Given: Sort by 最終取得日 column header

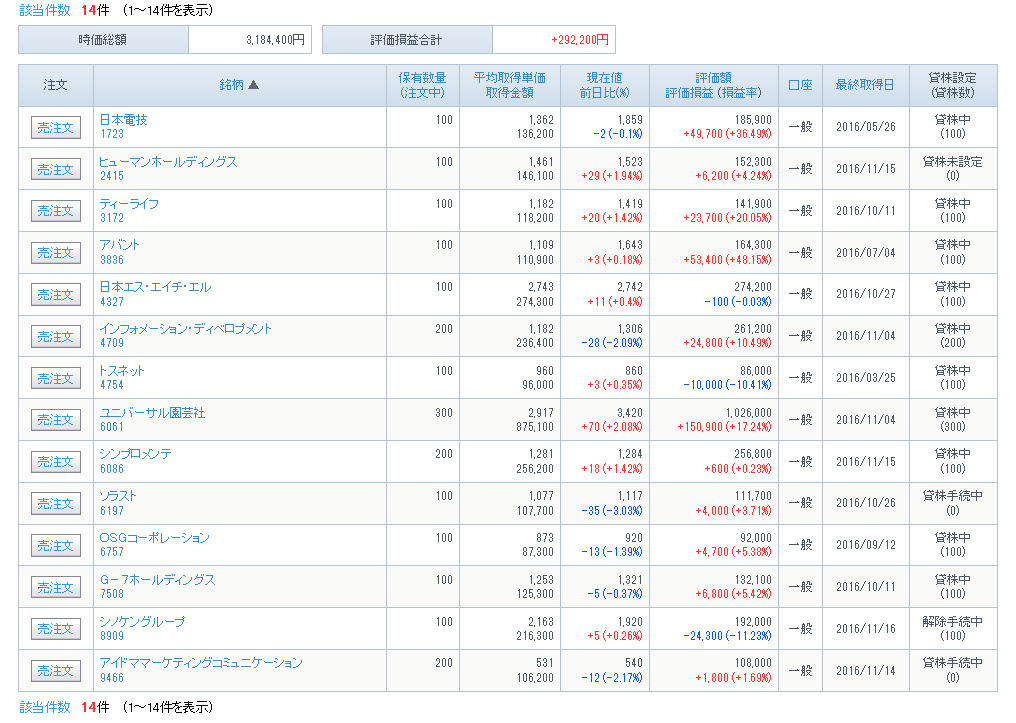Looking at the screenshot, I should (865, 85).
